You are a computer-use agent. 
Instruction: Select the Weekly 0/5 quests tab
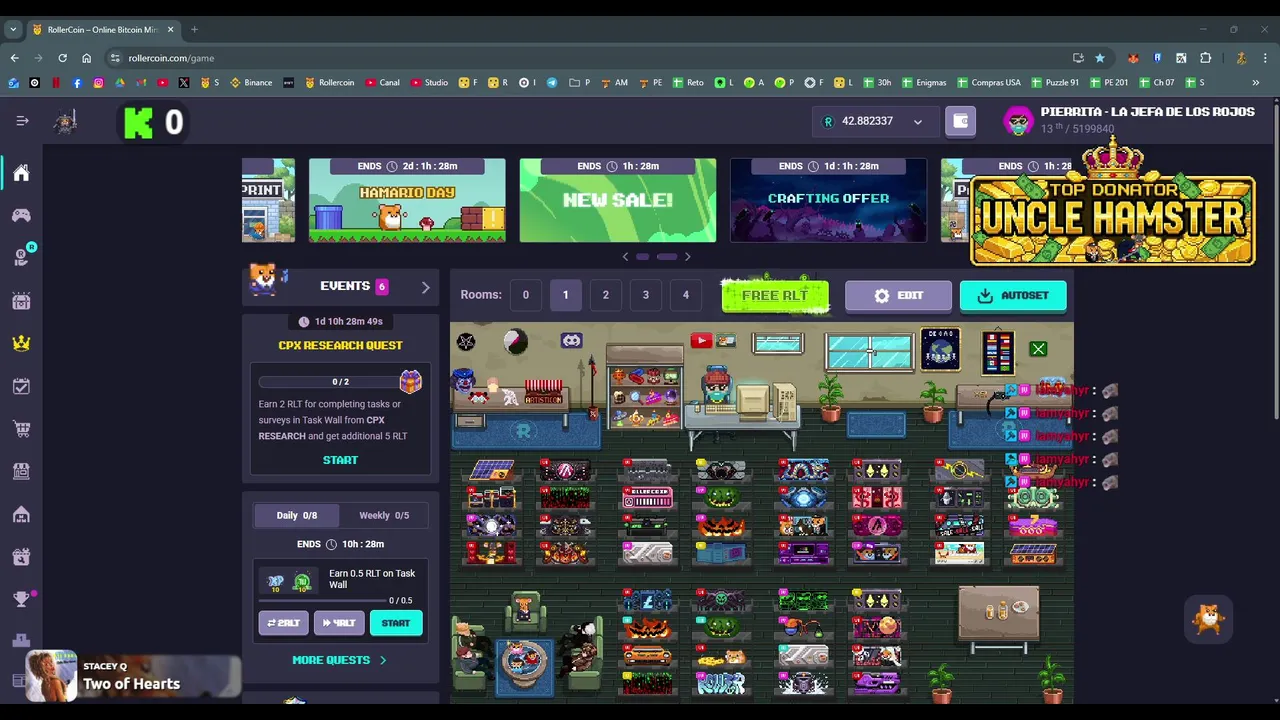tap(384, 515)
